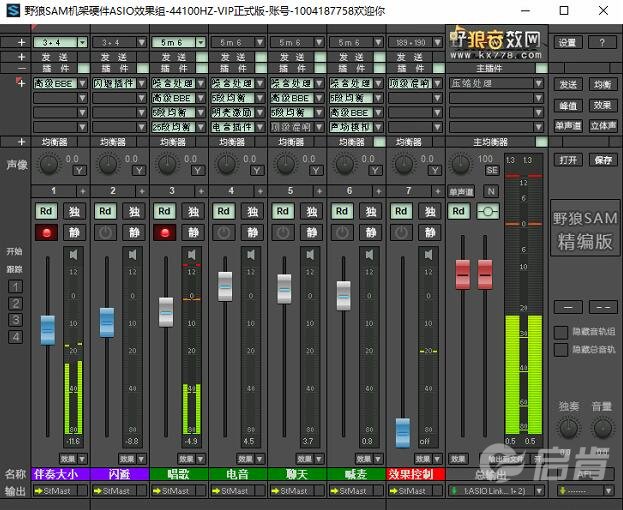
Task: Click the plus icon left of the 均衡器 row
Action: (x=21, y=142)
